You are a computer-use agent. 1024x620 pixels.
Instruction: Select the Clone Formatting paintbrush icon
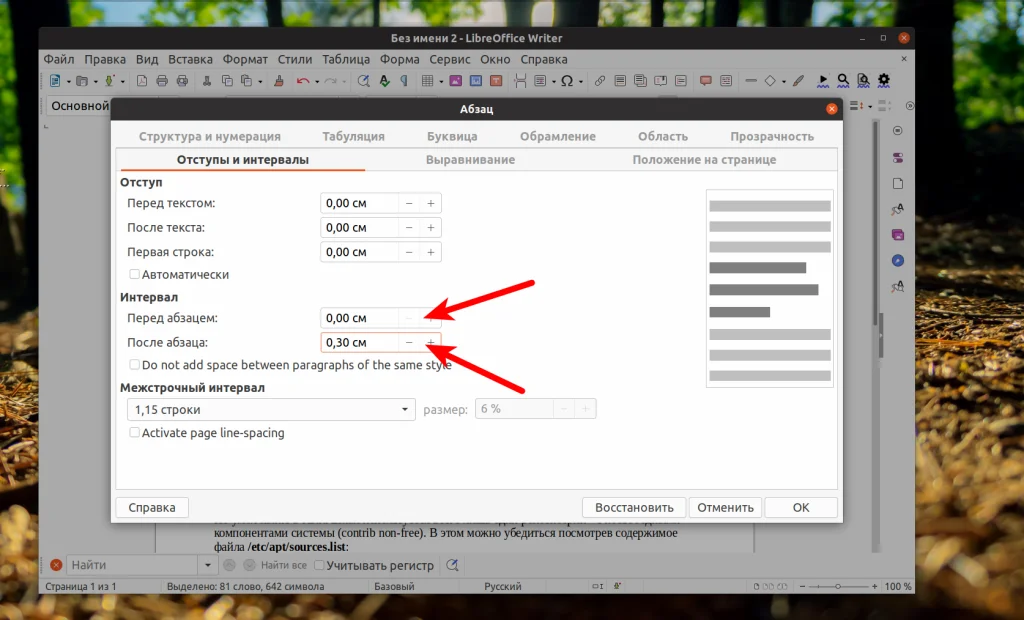point(279,80)
